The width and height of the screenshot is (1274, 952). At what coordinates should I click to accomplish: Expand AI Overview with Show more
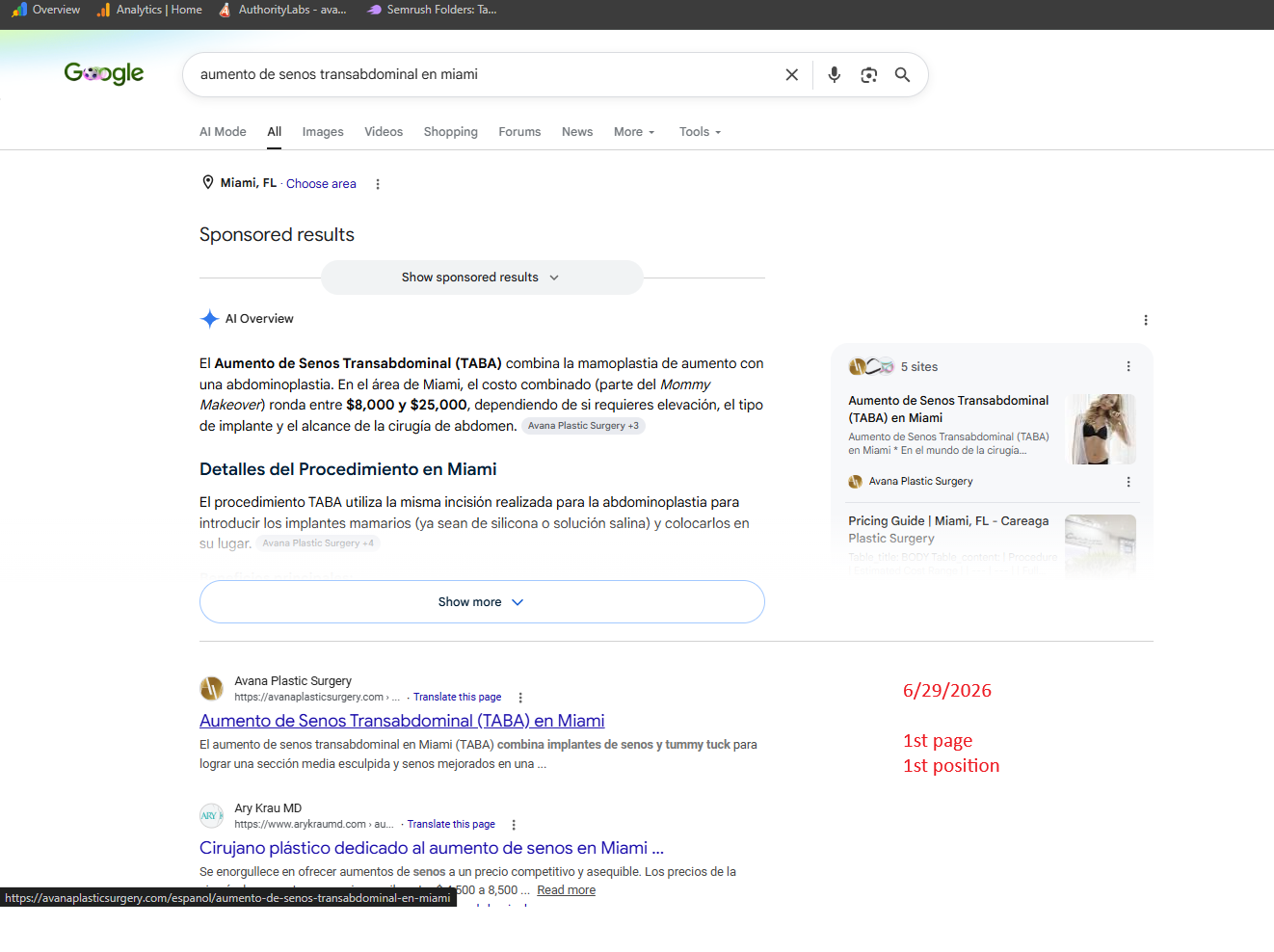[482, 601]
